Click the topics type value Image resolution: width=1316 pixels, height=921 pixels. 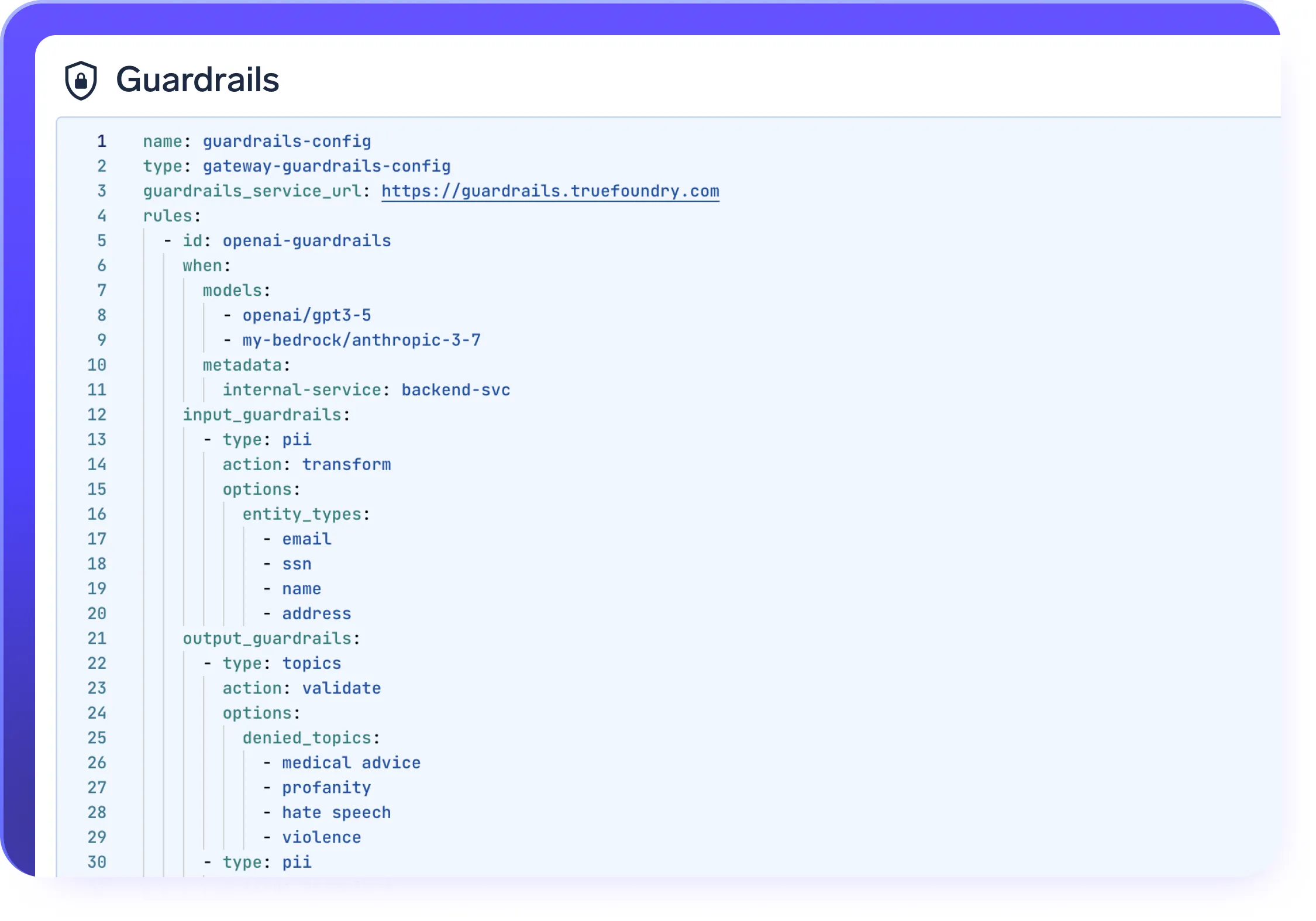coord(311,663)
